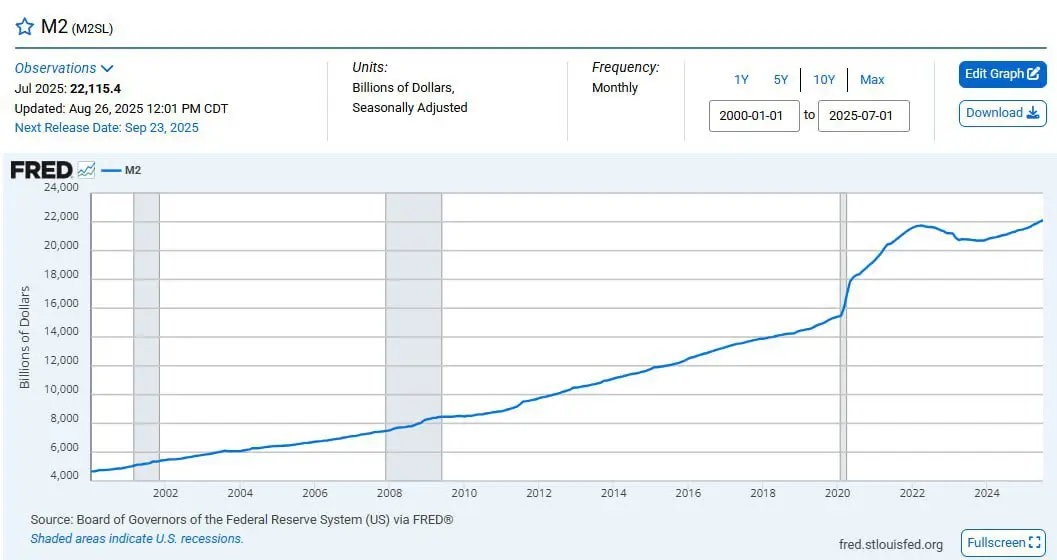
Task: Expand the Observations dropdown
Action: coord(64,68)
